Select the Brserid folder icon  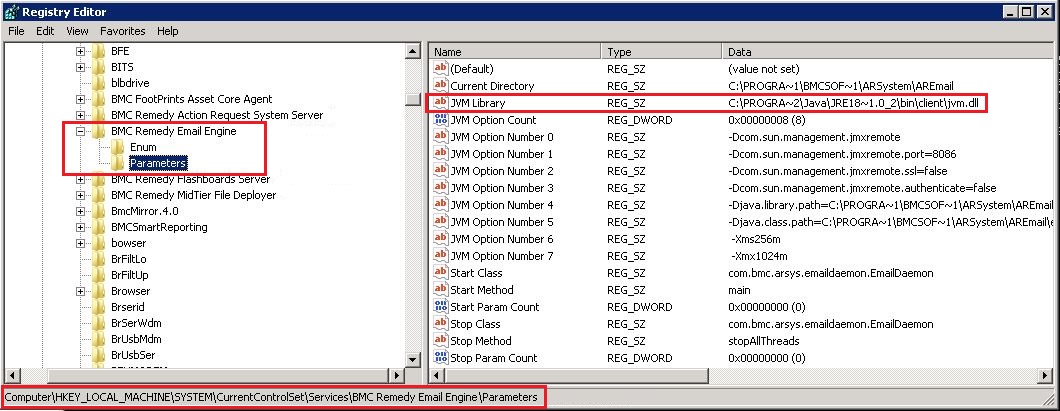(99, 307)
